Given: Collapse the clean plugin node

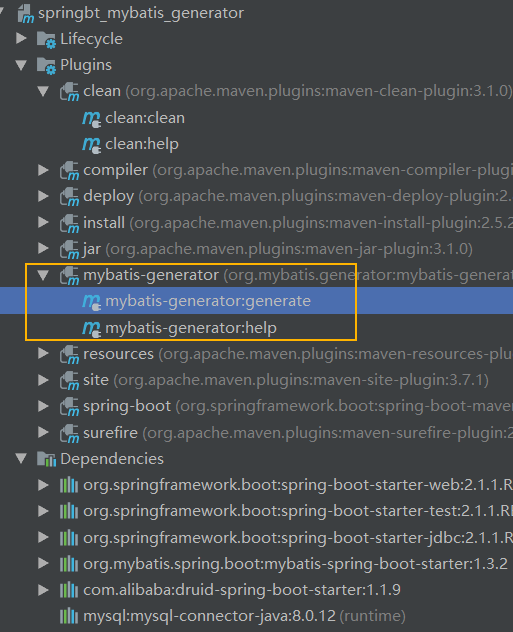Looking at the screenshot, I should pos(43,91).
